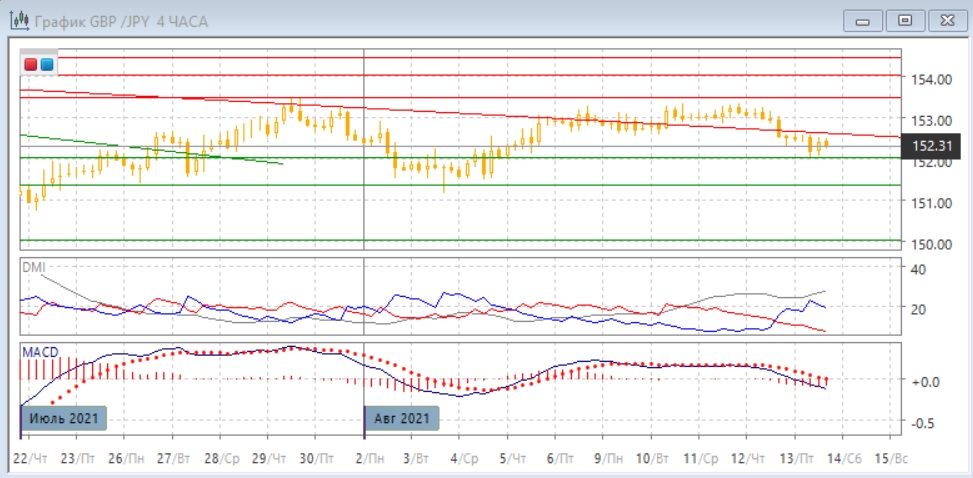
Task: Close the GBP/JPY chart window
Action: [946, 20]
